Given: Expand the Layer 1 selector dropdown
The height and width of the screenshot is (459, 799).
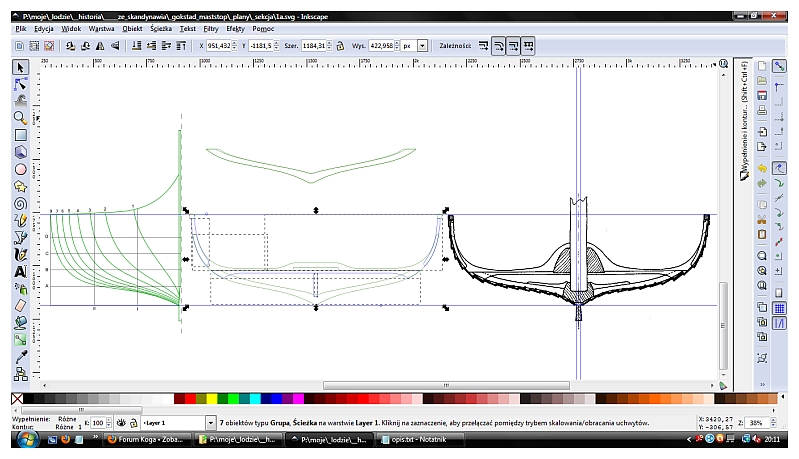Looking at the screenshot, I should click(x=210, y=423).
